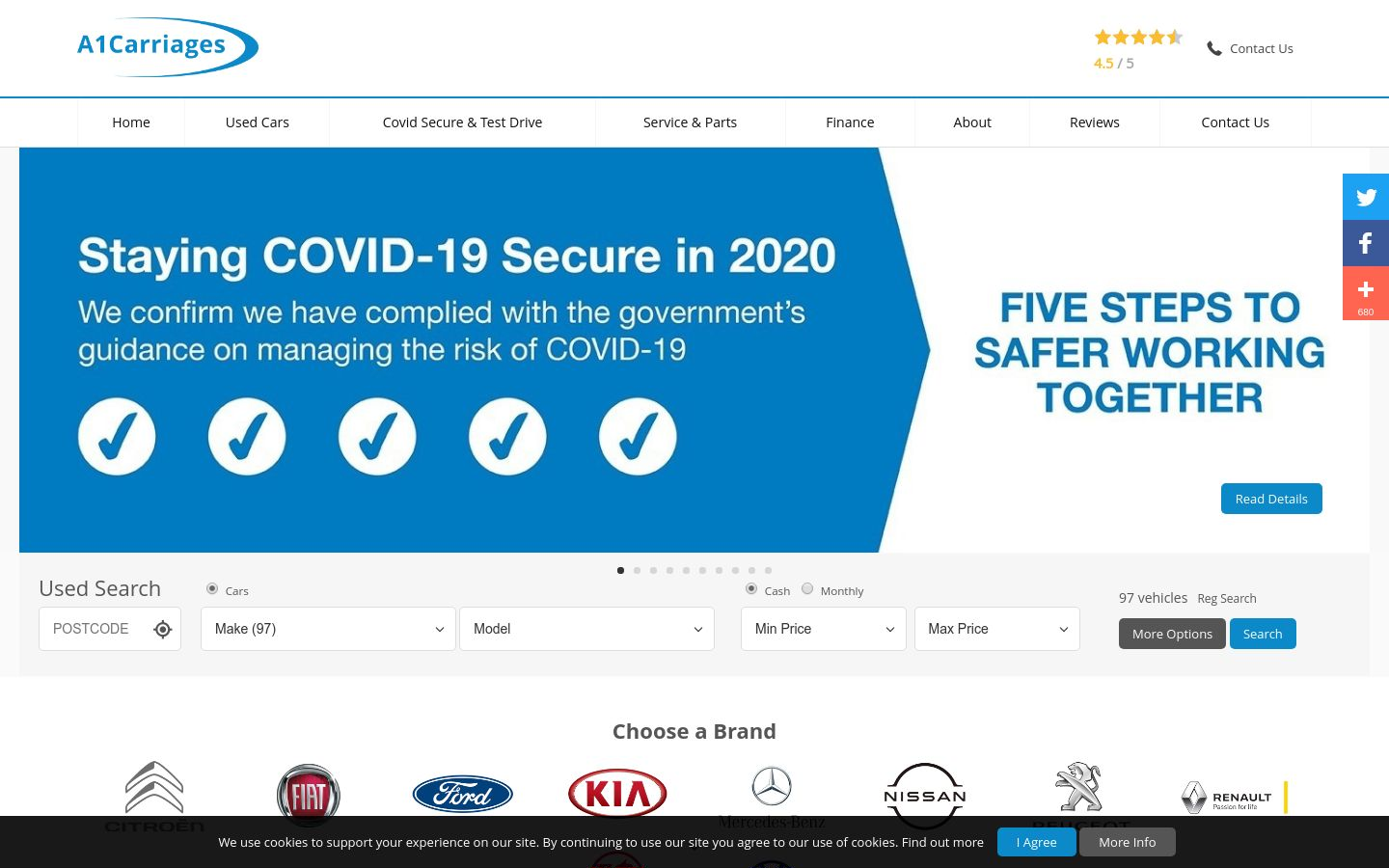Open the Home menu item
1389x868 pixels.
[x=131, y=122]
